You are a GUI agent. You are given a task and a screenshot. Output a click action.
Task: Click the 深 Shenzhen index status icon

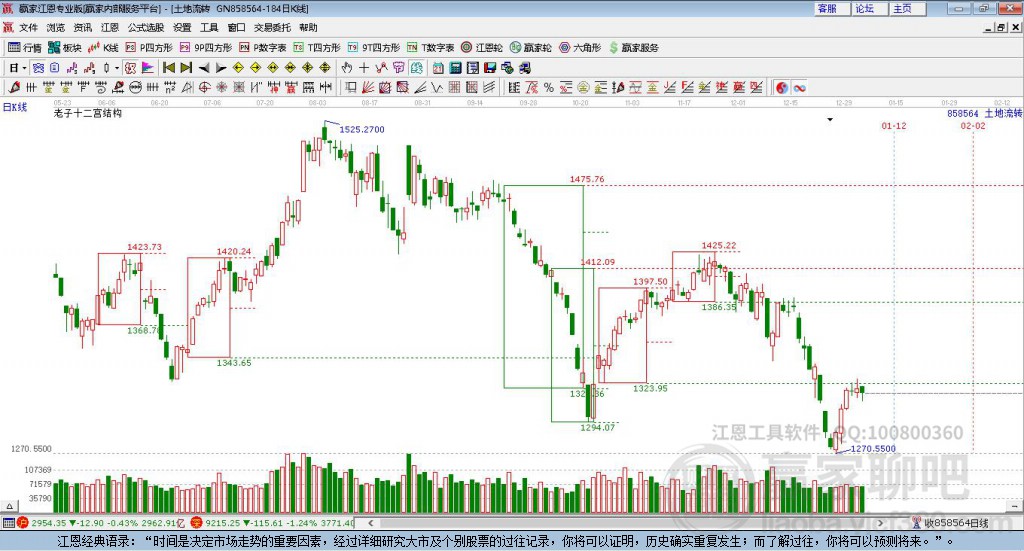pyautogui.click(x=197, y=523)
